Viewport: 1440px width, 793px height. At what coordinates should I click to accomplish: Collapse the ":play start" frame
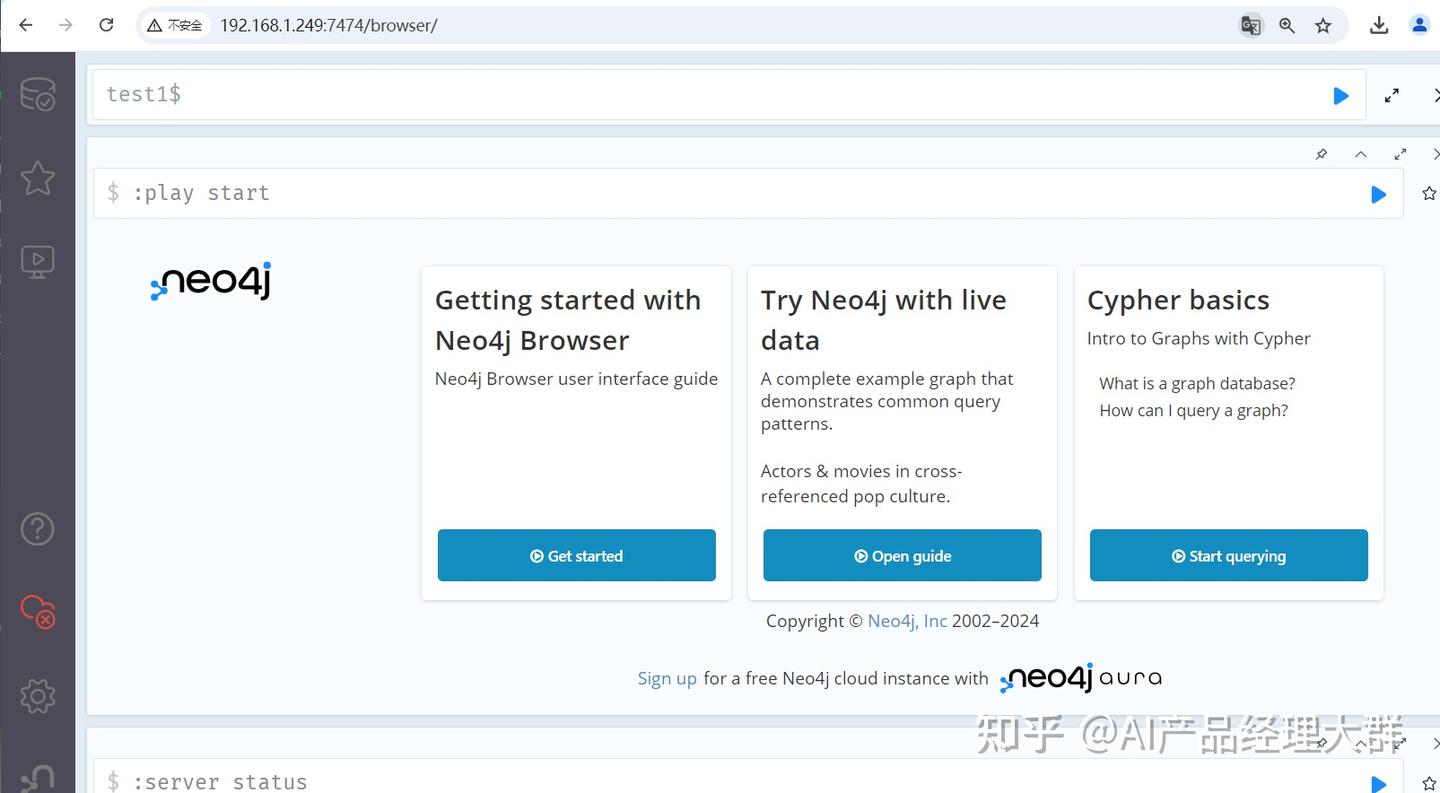(x=1361, y=154)
